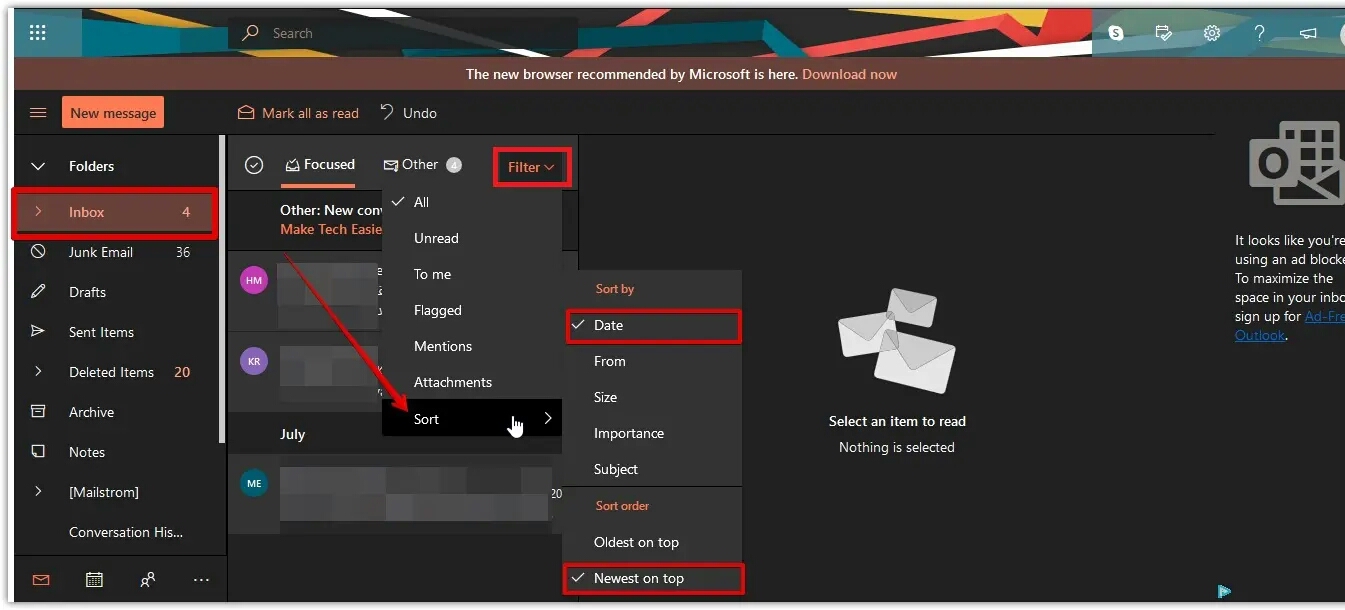Open People icon in bottom navigation
Image resolution: width=1345 pixels, height=610 pixels.
coord(148,580)
